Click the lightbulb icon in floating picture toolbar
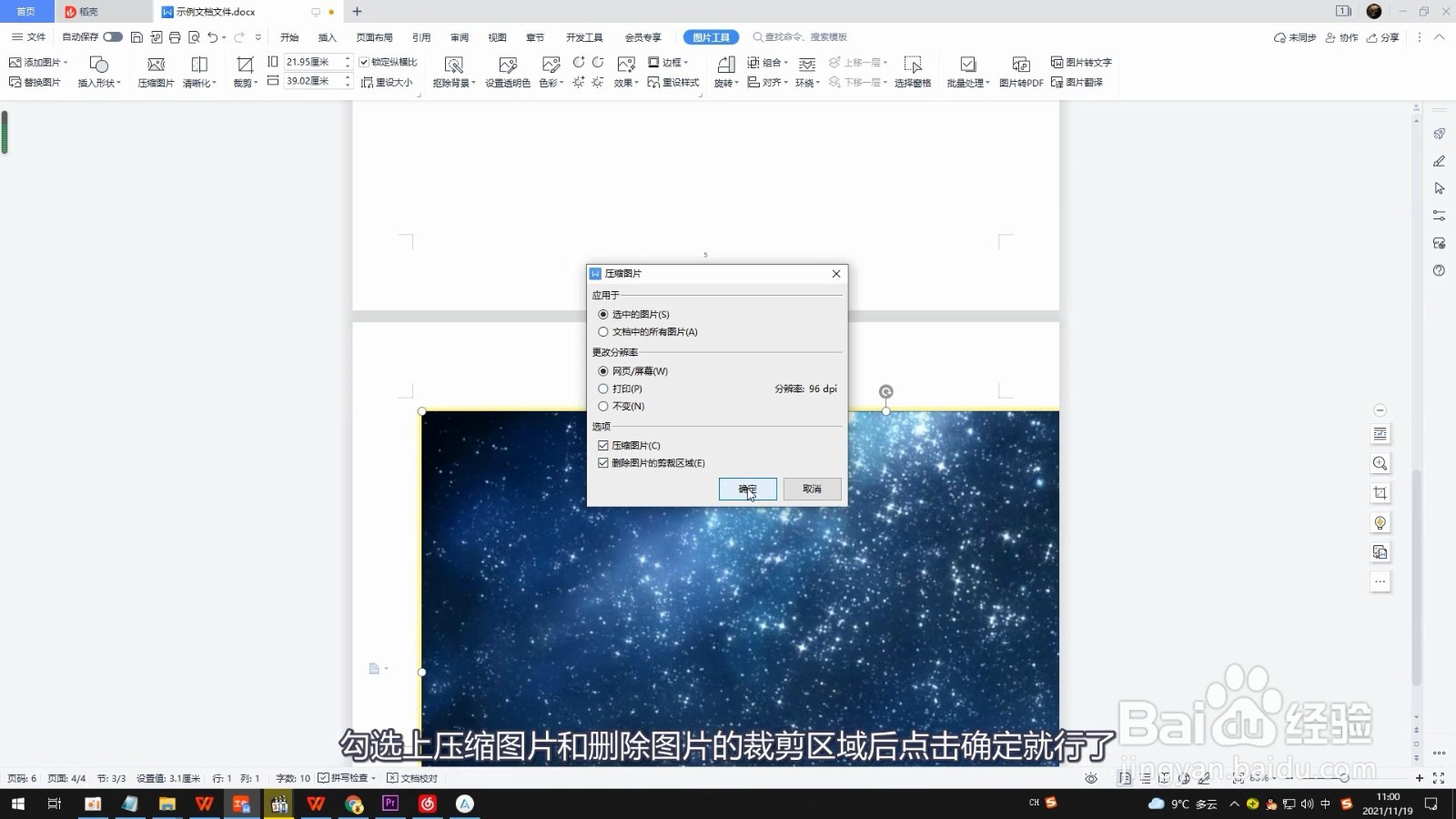The height and width of the screenshot is (819, 1456). pyautogui.click(x=1380, y=522)
